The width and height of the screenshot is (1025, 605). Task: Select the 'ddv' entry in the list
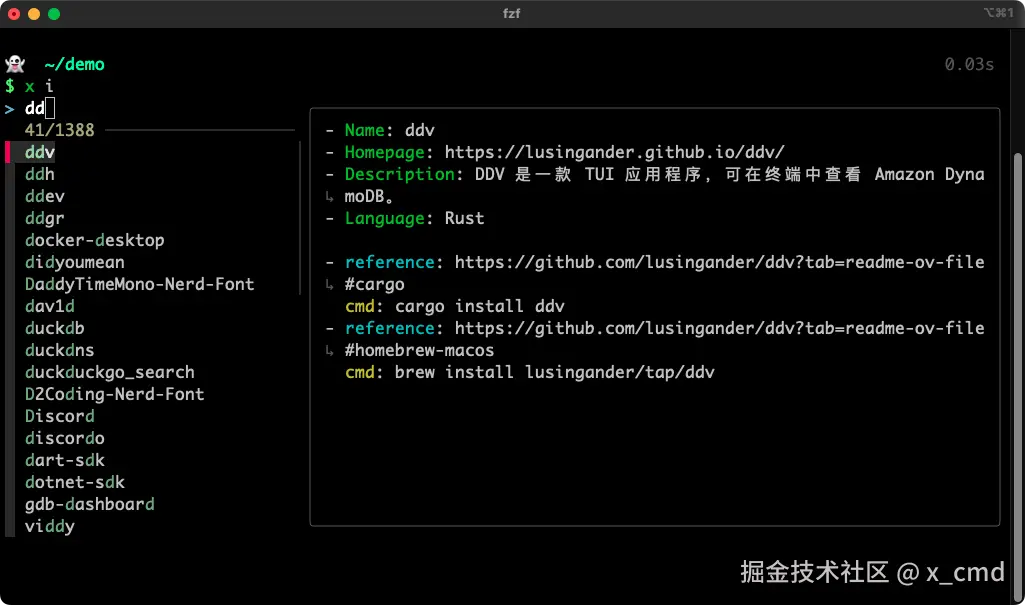click(40, 152)
